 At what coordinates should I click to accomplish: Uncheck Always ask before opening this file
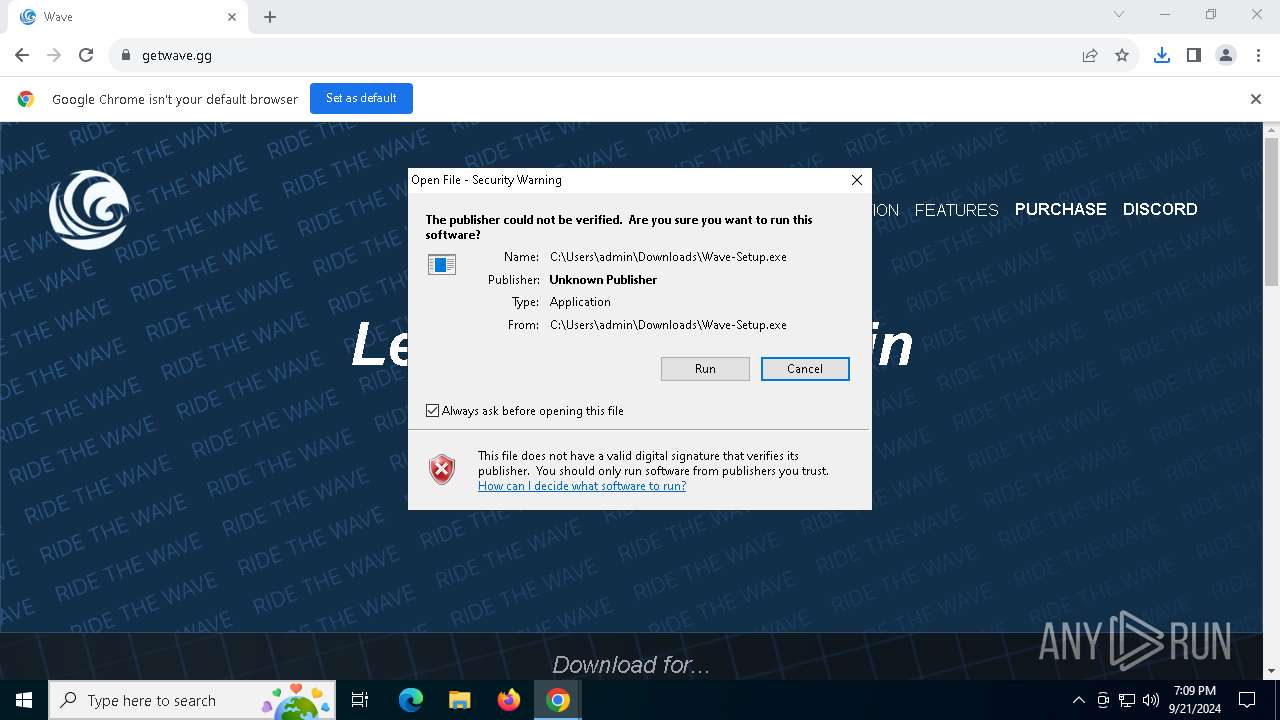click(x=432, y=411)
